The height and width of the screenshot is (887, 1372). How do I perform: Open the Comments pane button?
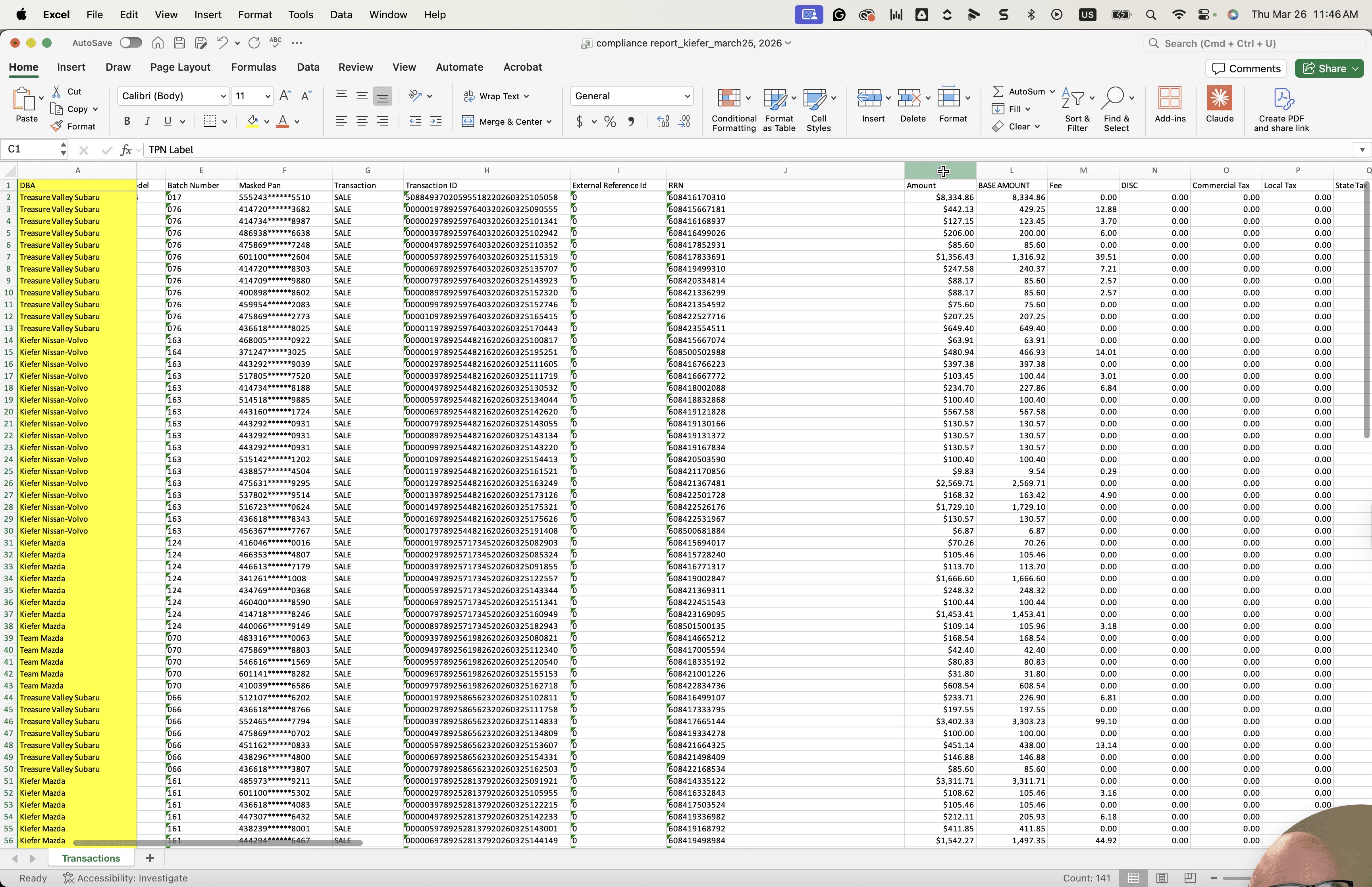point(1246,69)
